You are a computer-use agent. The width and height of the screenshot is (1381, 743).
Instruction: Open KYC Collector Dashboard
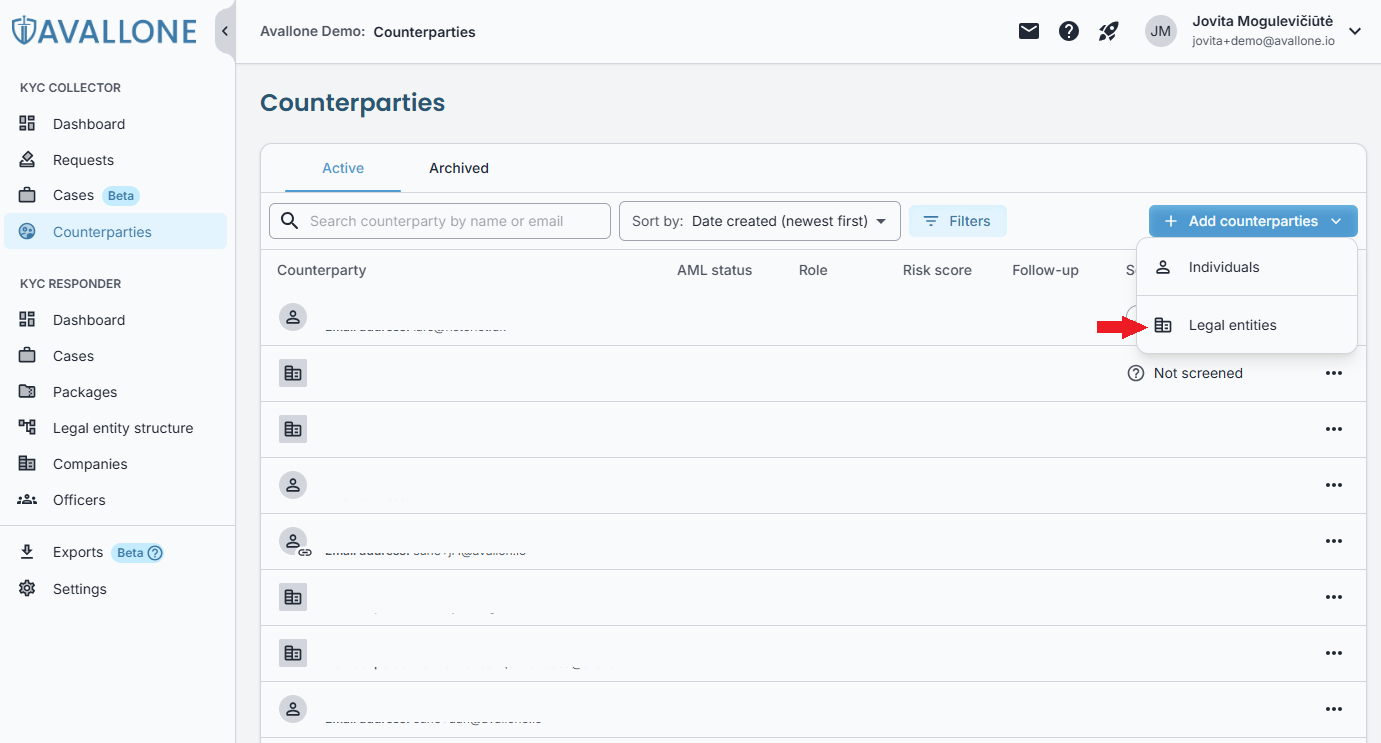click(x=89, y=124)
